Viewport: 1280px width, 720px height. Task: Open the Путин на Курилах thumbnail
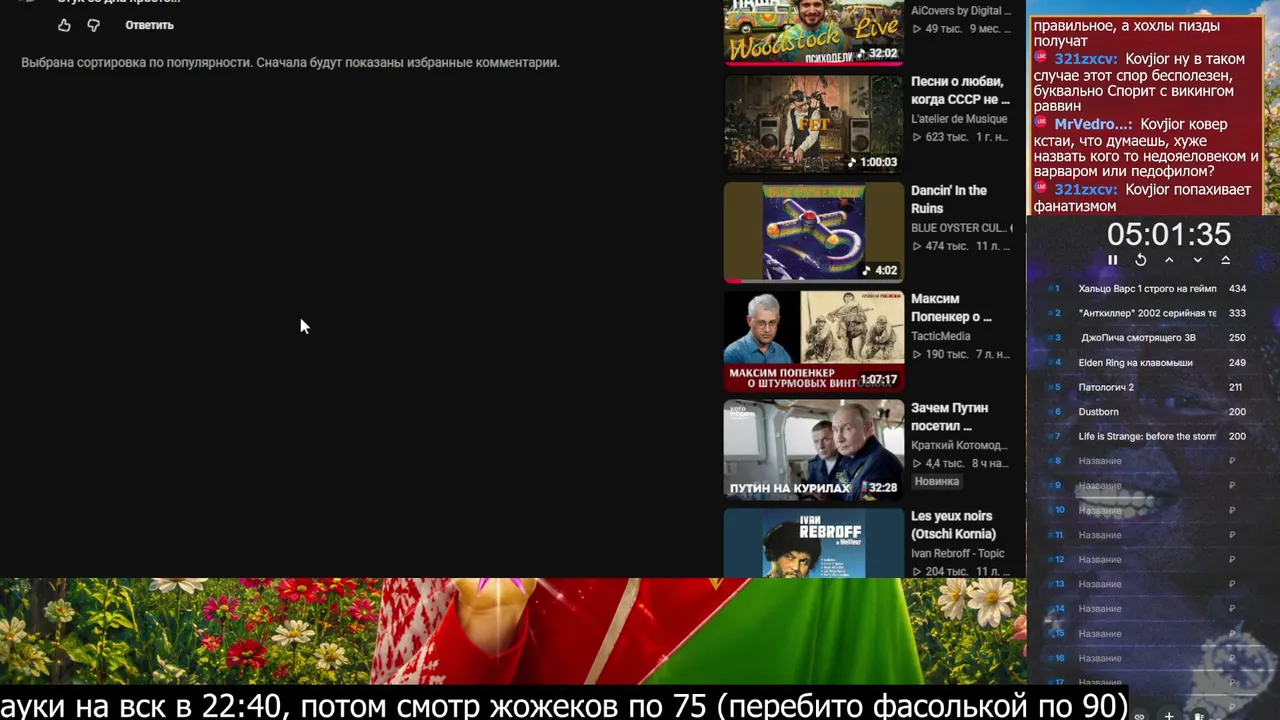pyautogui.click(x=813, y=450)
